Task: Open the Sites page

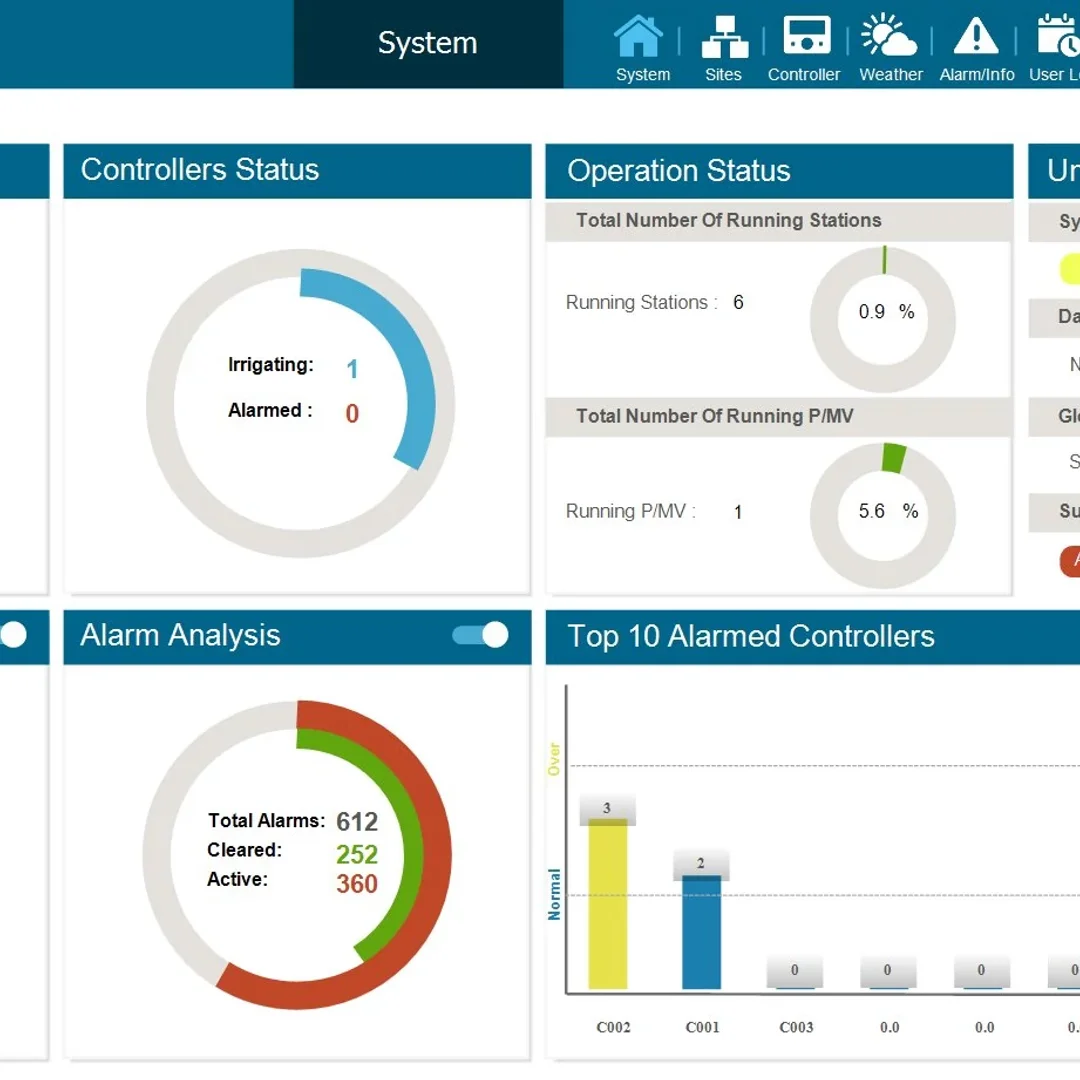Action: 724,44
